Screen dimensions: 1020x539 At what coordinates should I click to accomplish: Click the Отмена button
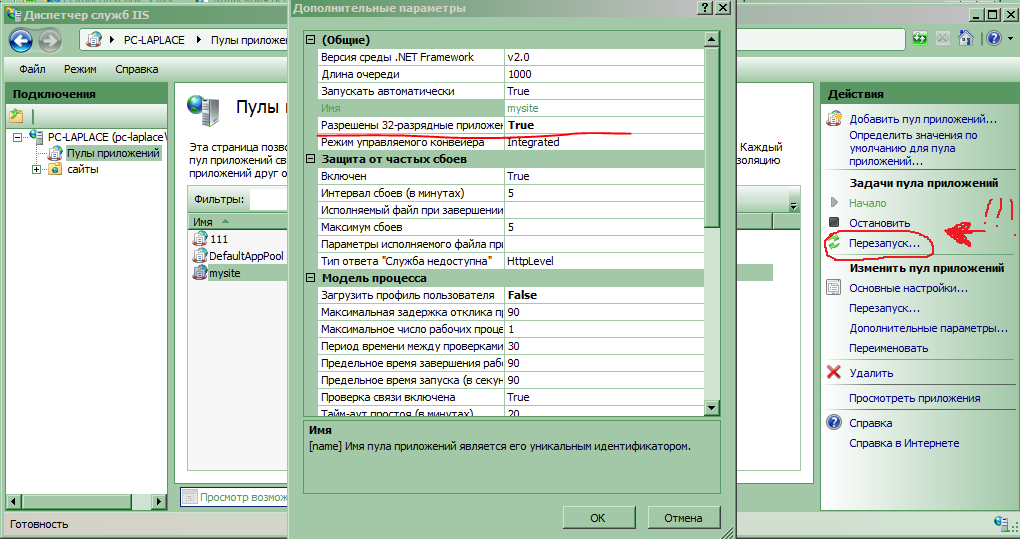683,518
